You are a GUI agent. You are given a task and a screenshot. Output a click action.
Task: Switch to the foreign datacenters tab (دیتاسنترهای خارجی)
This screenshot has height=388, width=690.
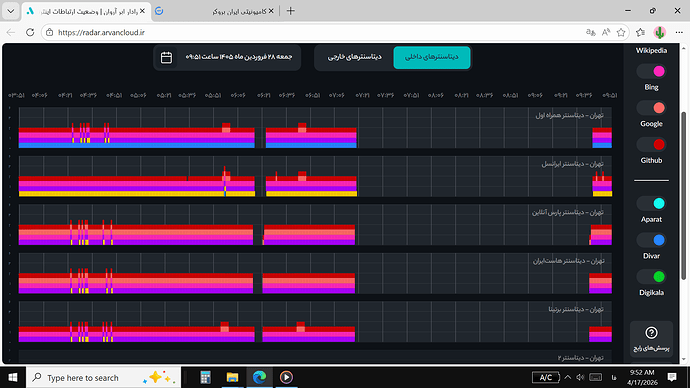coord(354,57)
